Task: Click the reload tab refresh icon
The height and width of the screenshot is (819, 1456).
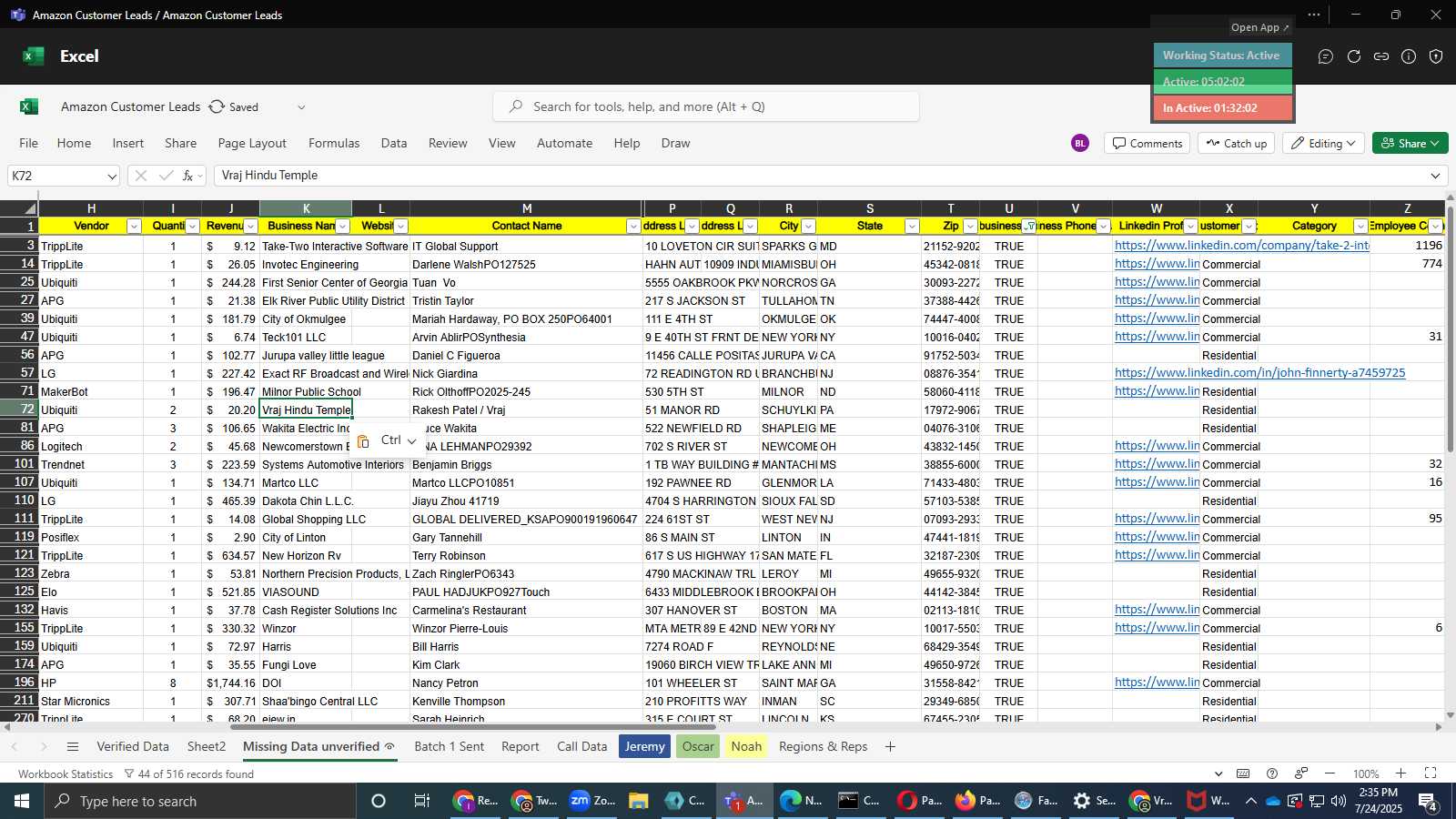Action: (1354, 56)
